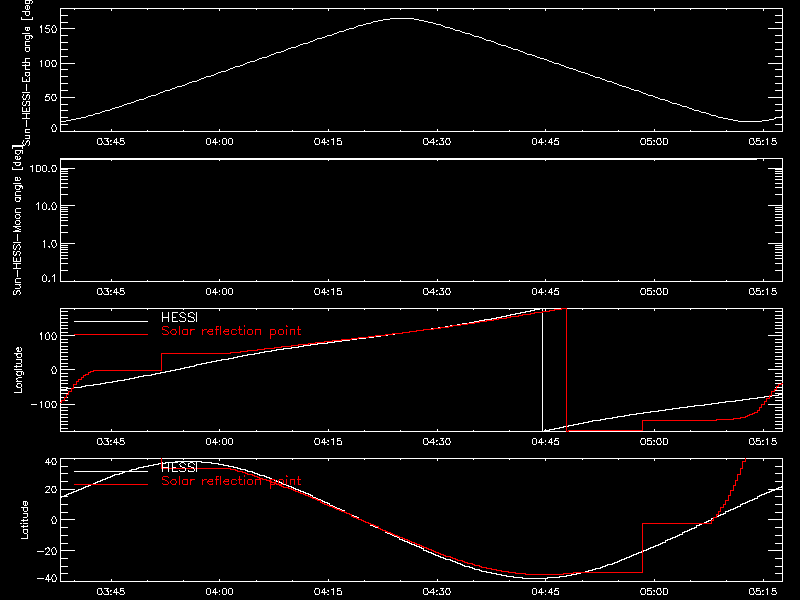This screenshot has width=800, height=600.
Task: Select Solar reflection point legend in Longitude plot
Action: click(231, 331)
